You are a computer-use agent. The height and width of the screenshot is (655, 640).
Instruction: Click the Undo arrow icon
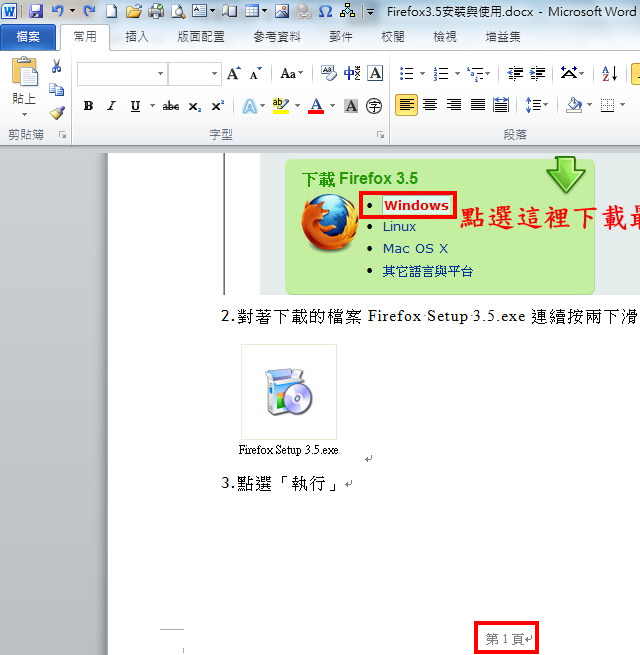click(x=58, y=11)
